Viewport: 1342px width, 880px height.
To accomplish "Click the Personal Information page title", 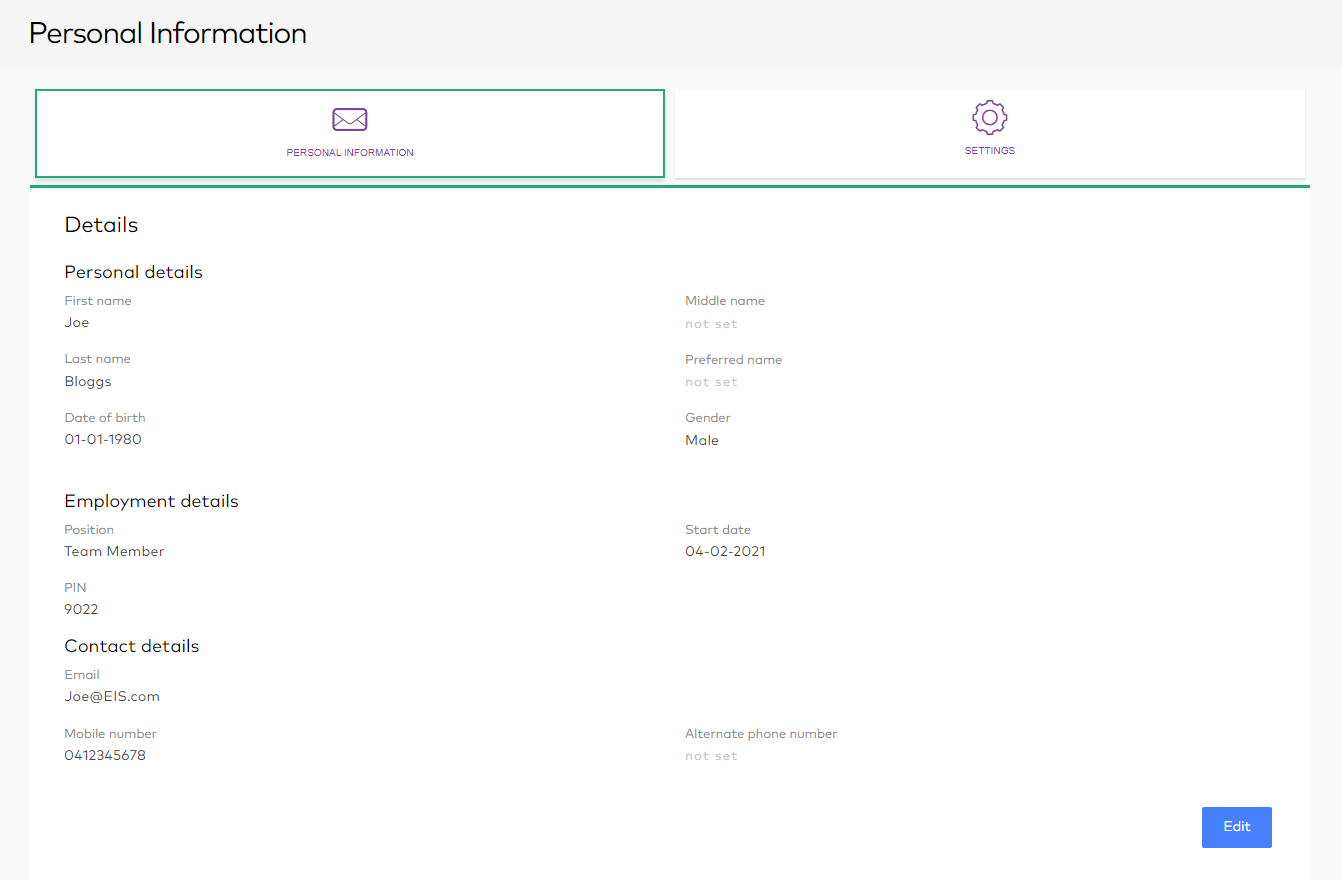I will pos(168,34).
